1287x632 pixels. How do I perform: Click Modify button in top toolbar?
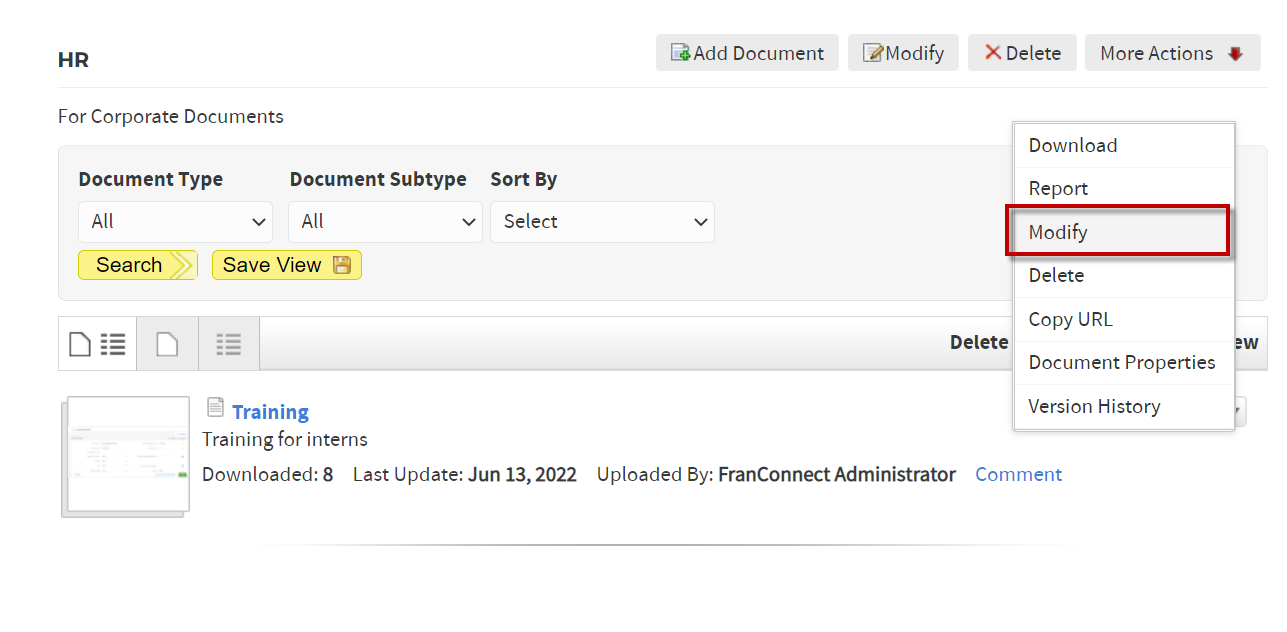tap(903, 53)
